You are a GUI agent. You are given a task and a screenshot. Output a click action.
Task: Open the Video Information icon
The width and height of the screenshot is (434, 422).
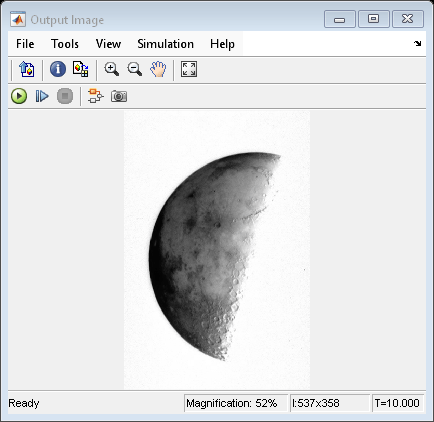pos(58,69)
